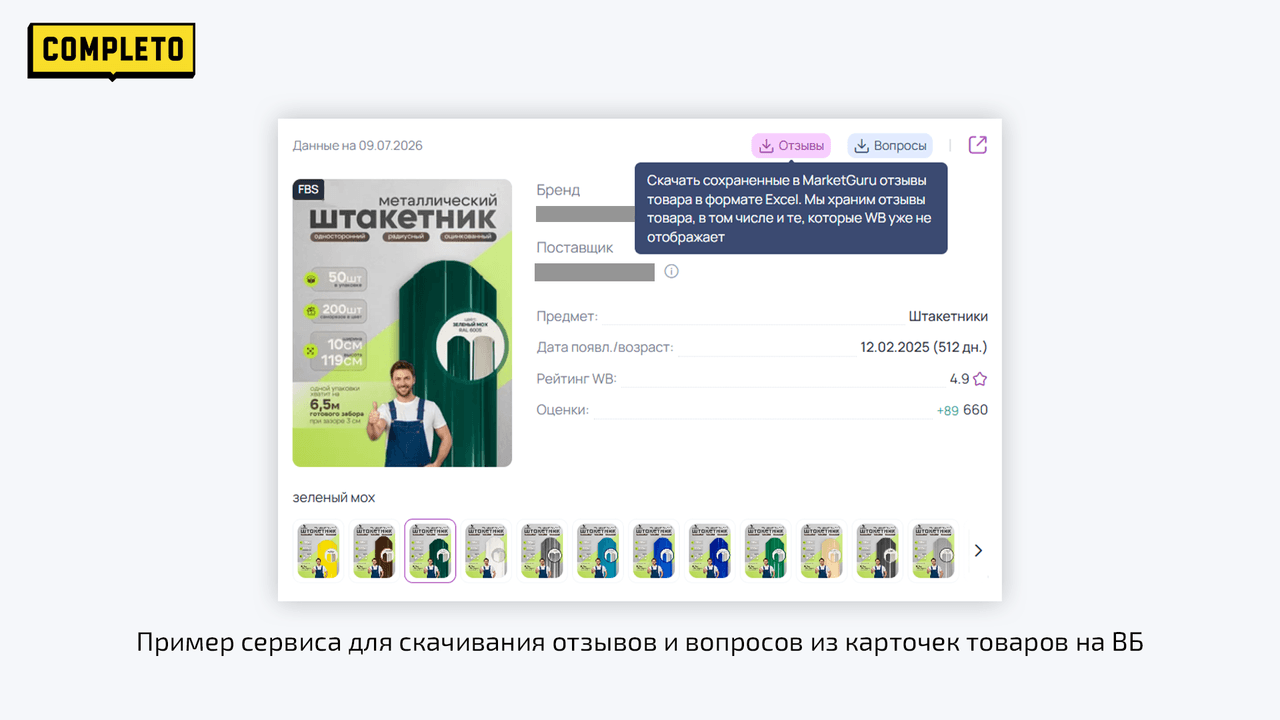Image resolution: width=1280 pixels, height=720 pixels.
Task: Click the FBS badge on product image
Action: [x=309, y=190]
